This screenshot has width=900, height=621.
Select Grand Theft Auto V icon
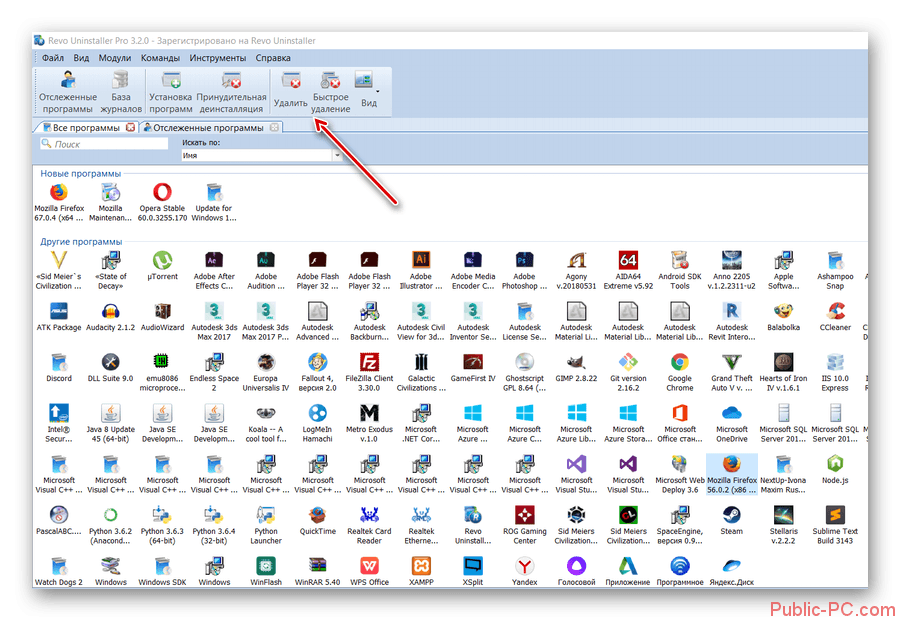(x=732, y=372)
